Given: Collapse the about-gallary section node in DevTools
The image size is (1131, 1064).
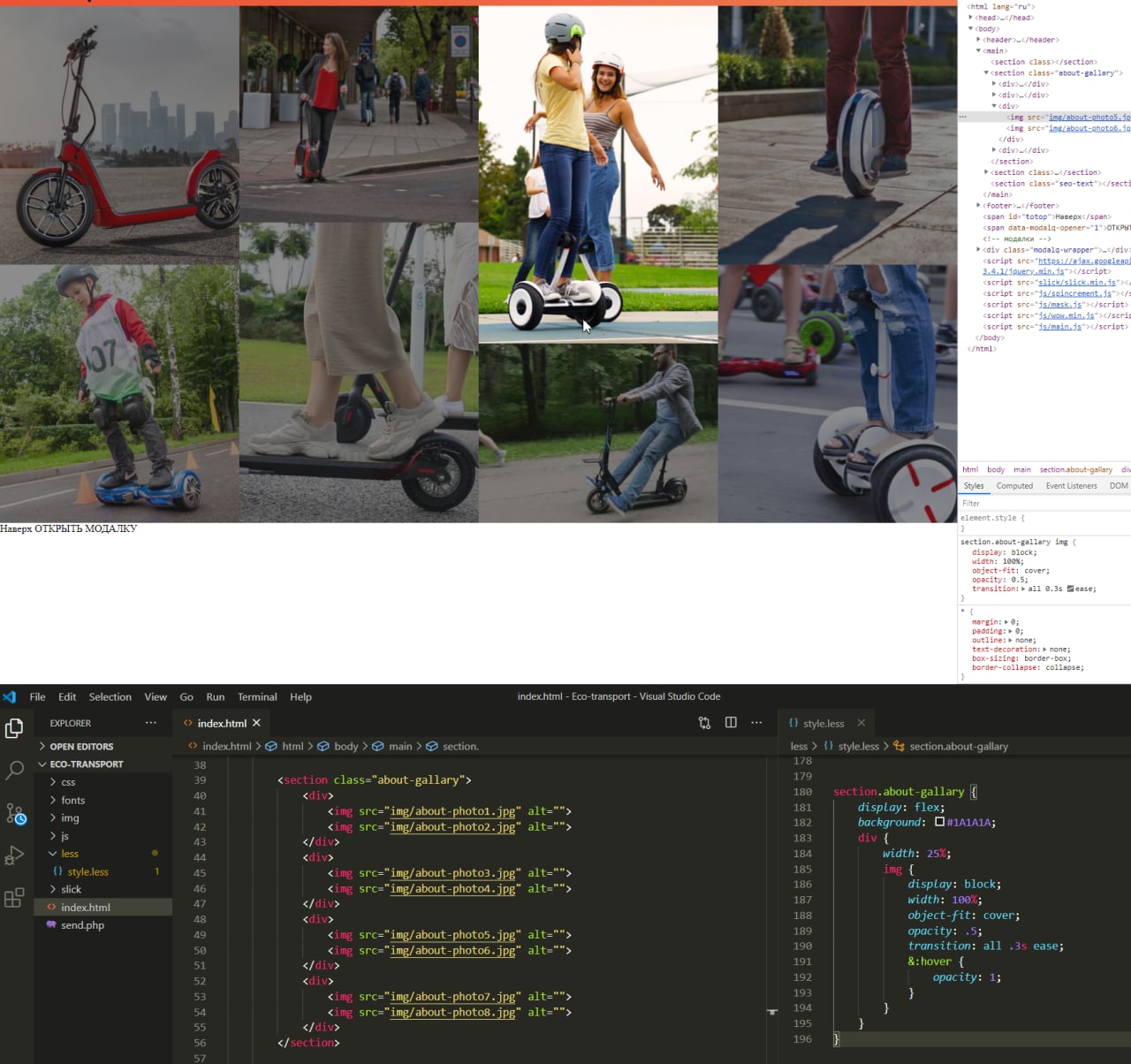Looking at the screenshot, I should point(986,72).
